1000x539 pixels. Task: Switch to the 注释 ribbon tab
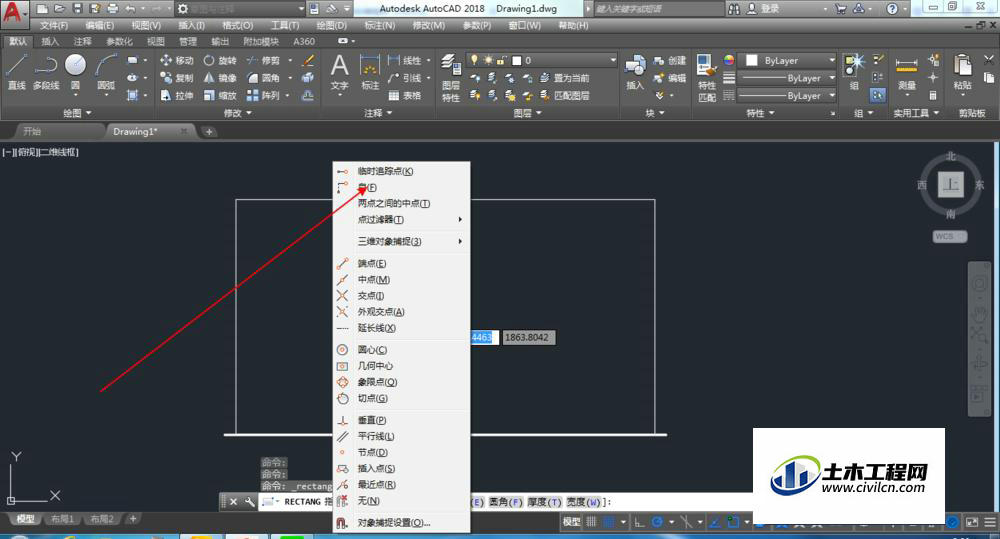tap(82, 41)
